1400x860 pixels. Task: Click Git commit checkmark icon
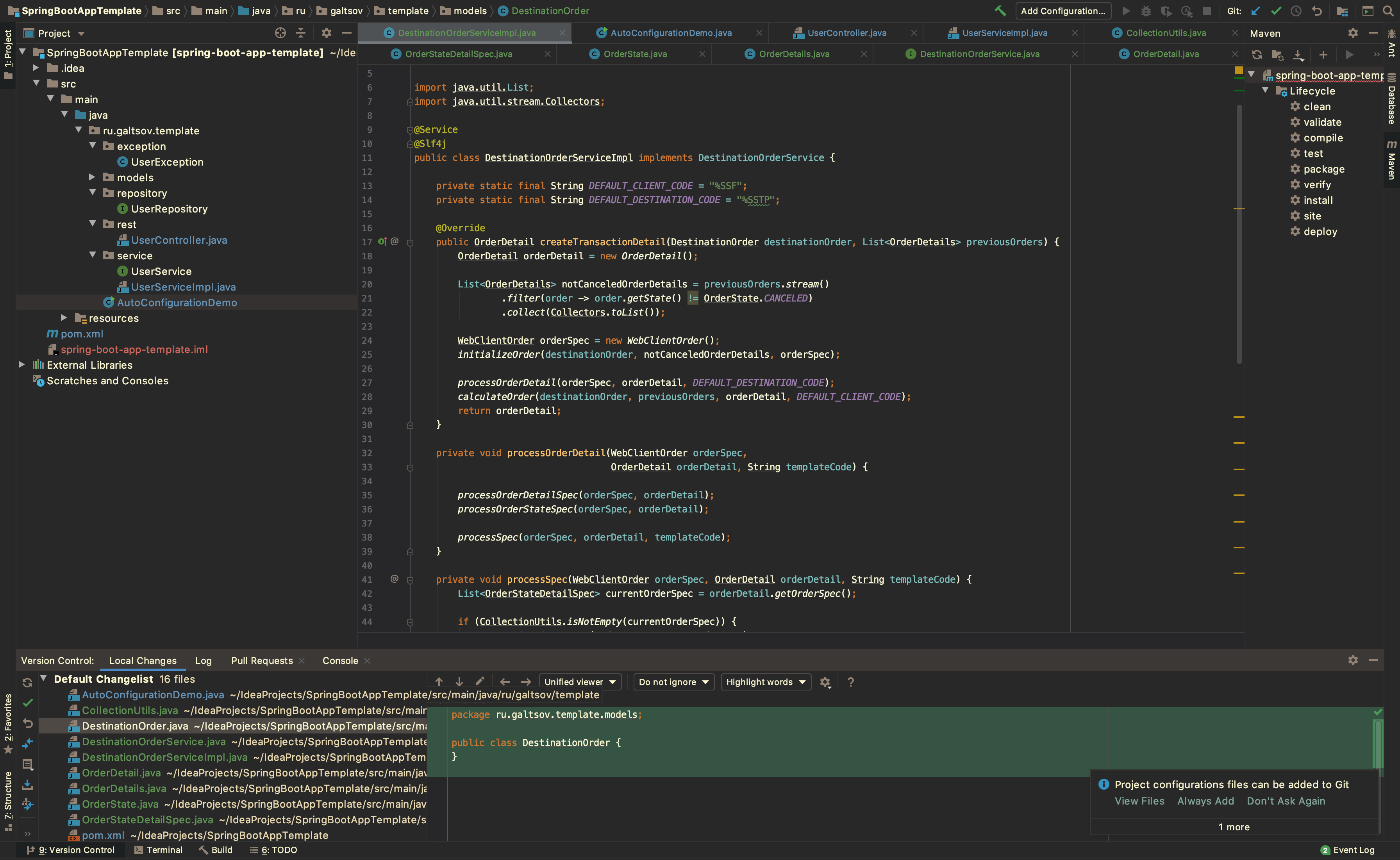(x=1276, y=11)
